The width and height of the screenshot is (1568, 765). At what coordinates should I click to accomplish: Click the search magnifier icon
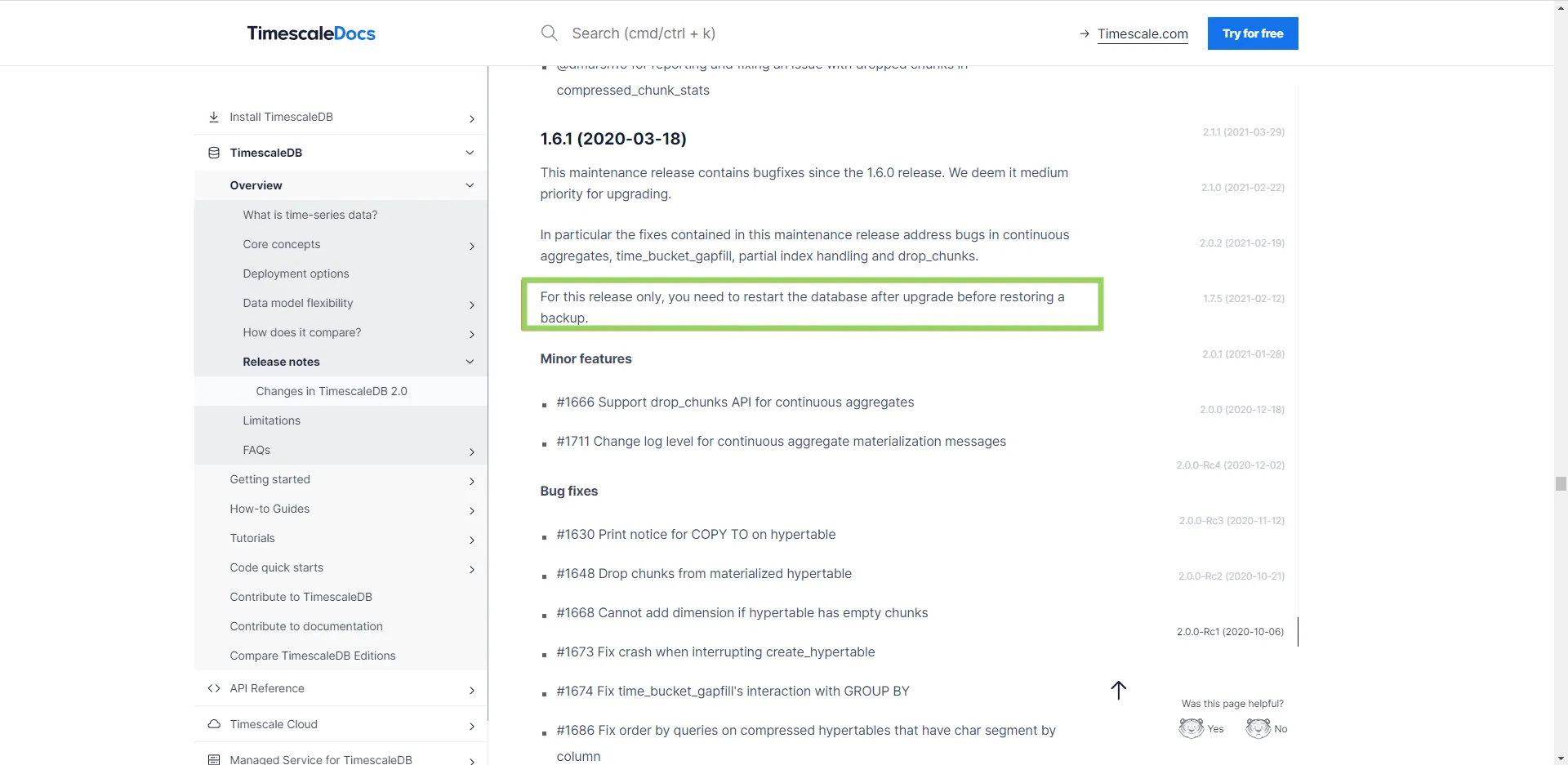click(x=550, y=33)
